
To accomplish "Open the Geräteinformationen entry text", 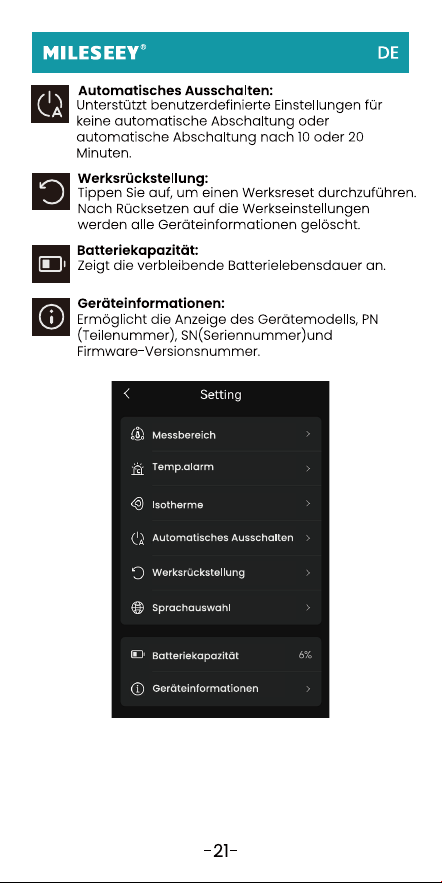I will (206, 689).
